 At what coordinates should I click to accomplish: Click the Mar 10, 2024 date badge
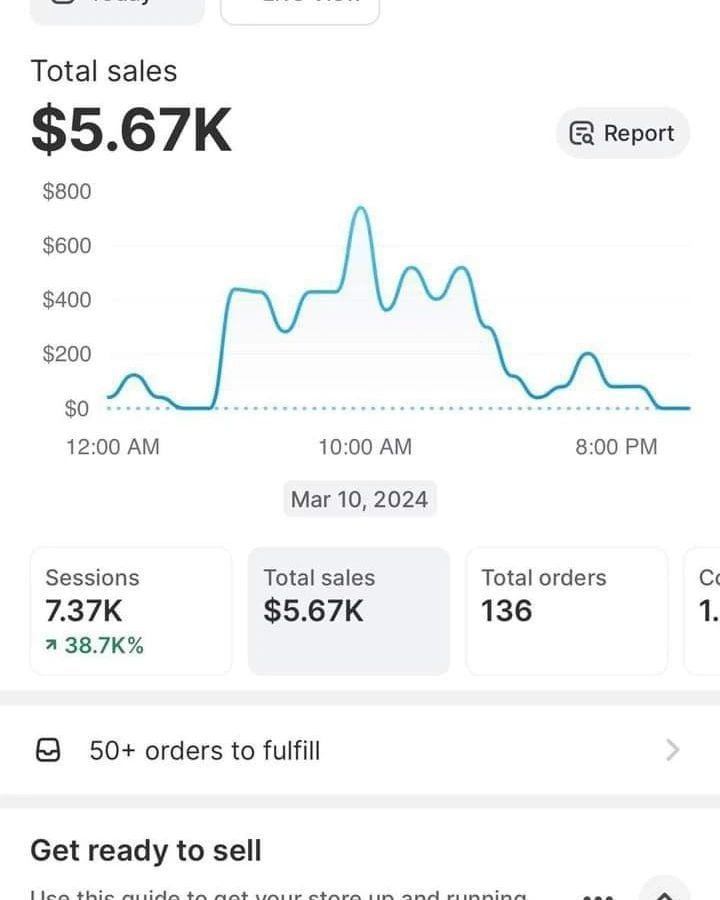click(359, 499)
